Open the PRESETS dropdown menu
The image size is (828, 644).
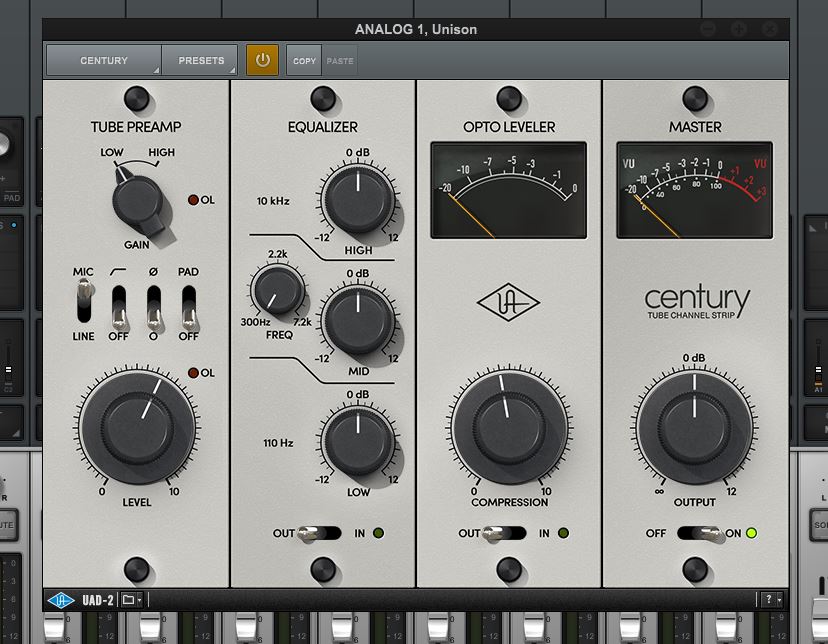(x=200, y=60)
